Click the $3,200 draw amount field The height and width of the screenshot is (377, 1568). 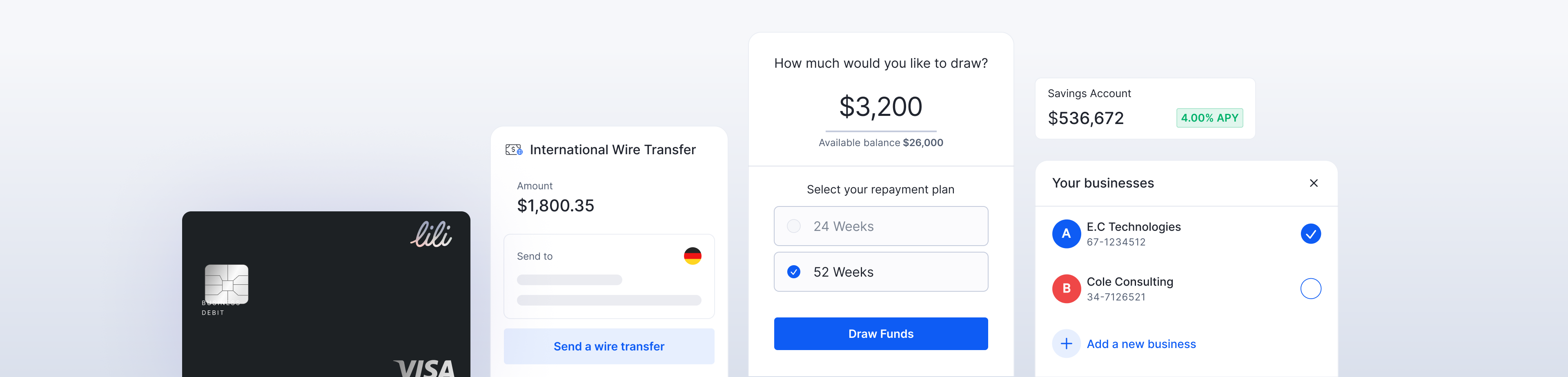pyautogui.click(x=880, y=108)
